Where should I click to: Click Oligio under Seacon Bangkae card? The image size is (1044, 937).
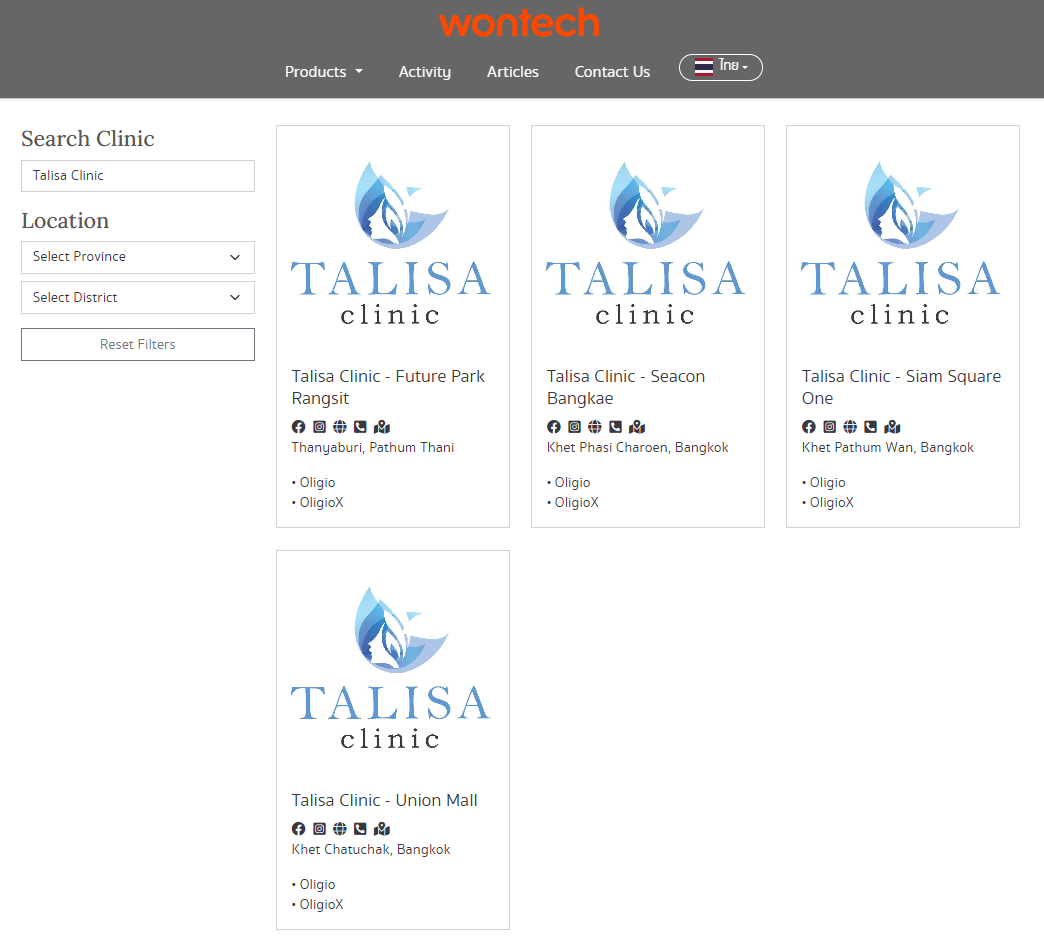coord(573,483)
